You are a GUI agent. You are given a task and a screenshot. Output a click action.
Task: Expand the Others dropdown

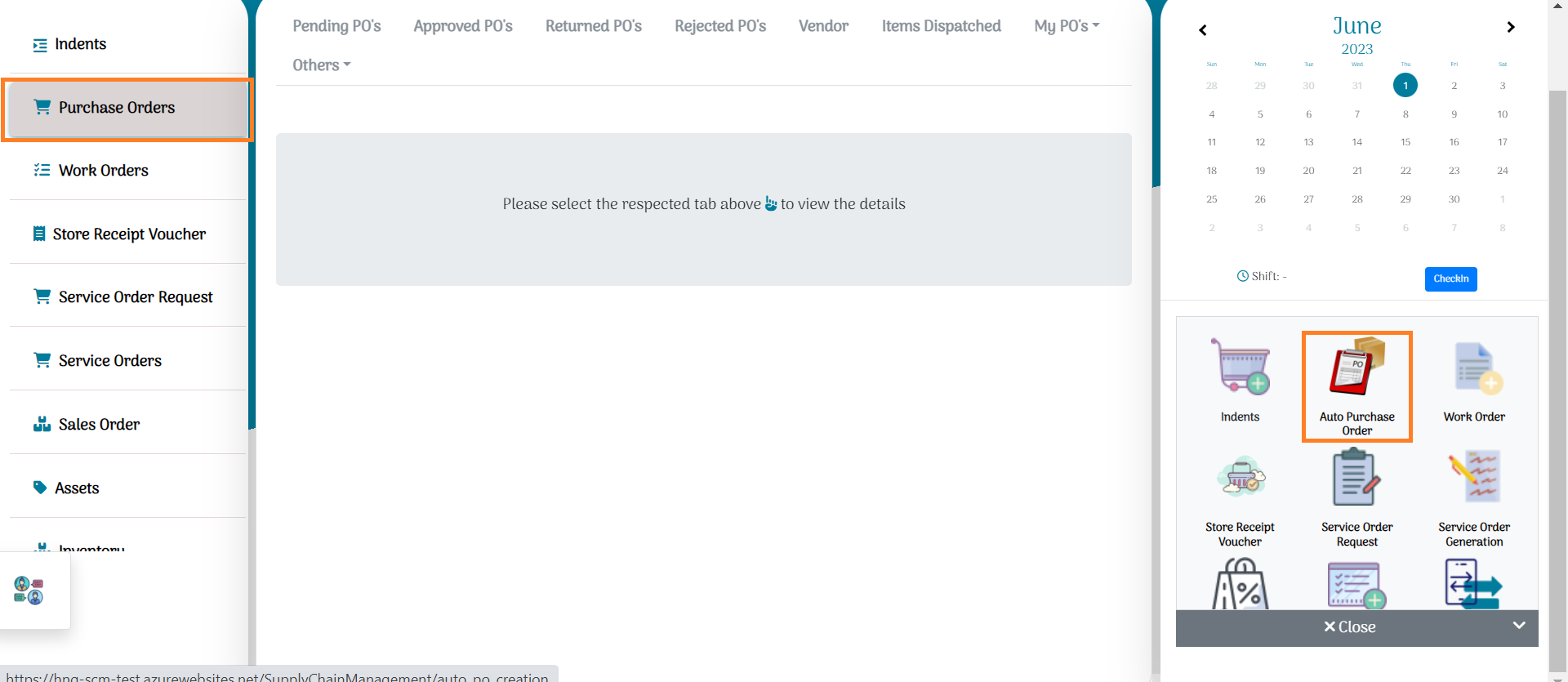pos(322,65)
